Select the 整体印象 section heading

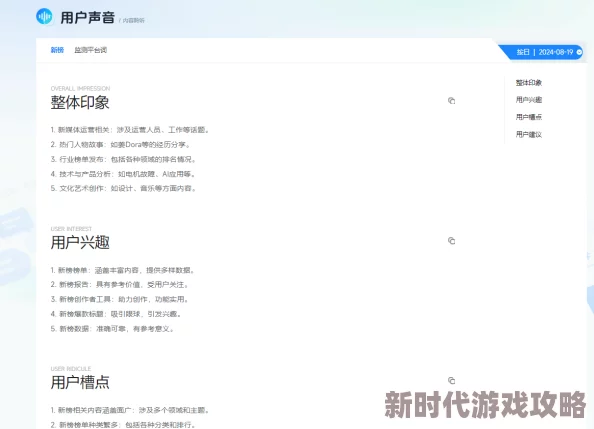(80, 102)
